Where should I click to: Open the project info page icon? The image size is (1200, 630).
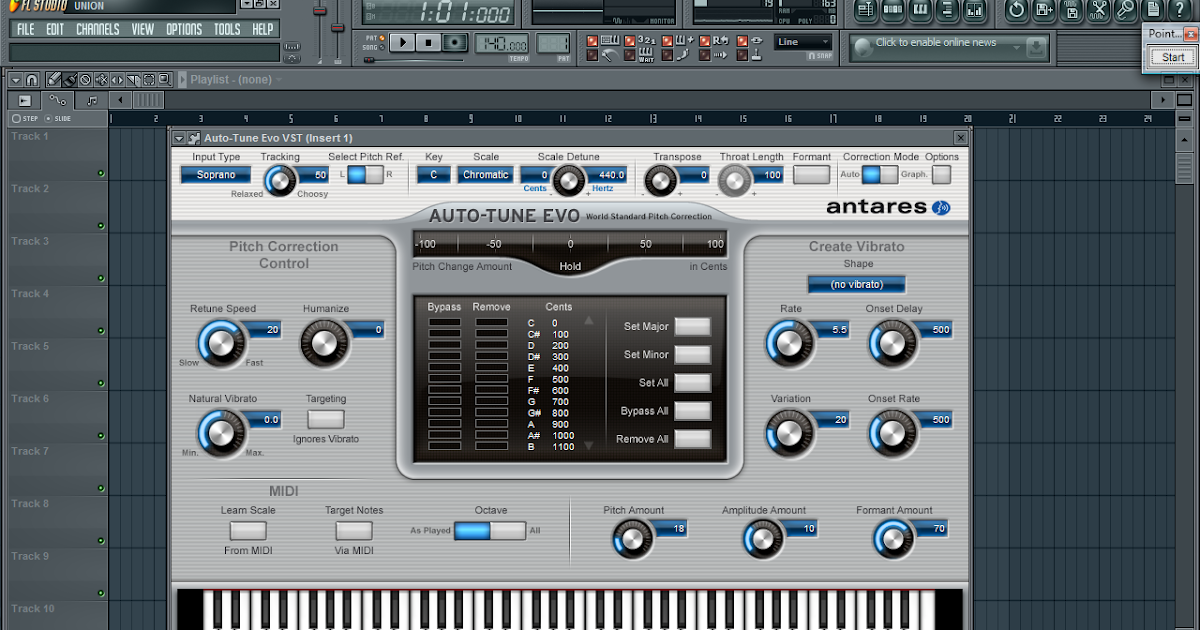[1153, 9]
